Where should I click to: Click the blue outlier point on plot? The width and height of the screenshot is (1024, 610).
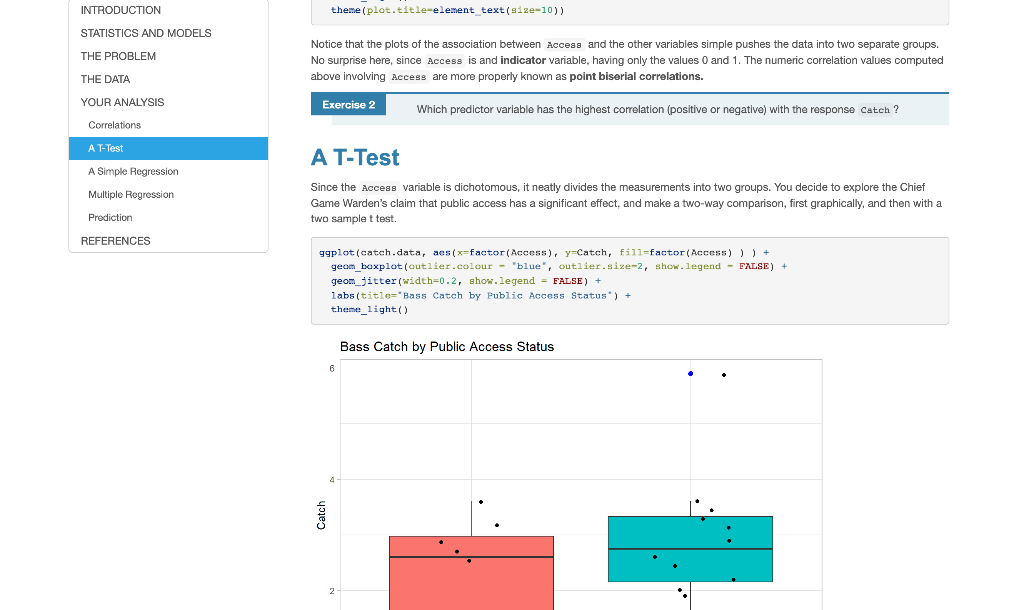pos(690,374)
